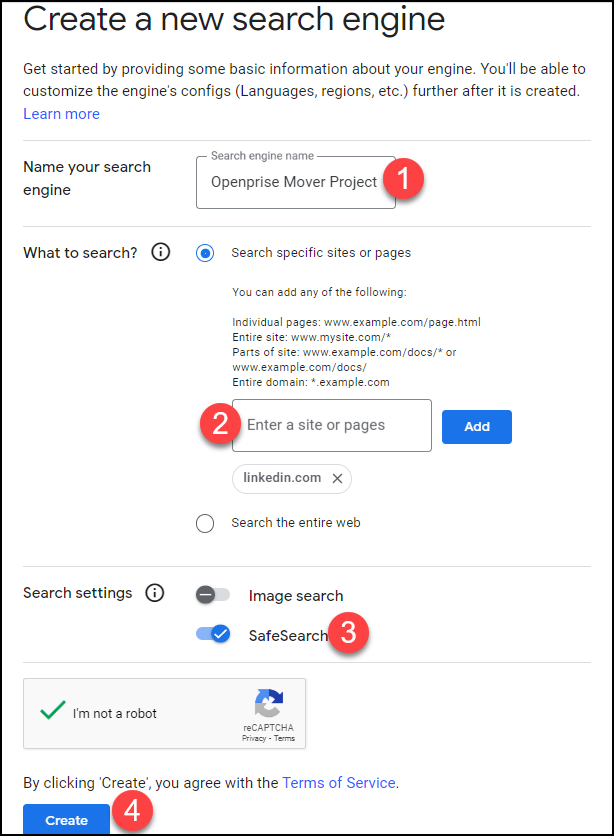Click the reCAPTCHA logo icon
Viewport: 614px width, 836px height.
coord(268,704)
